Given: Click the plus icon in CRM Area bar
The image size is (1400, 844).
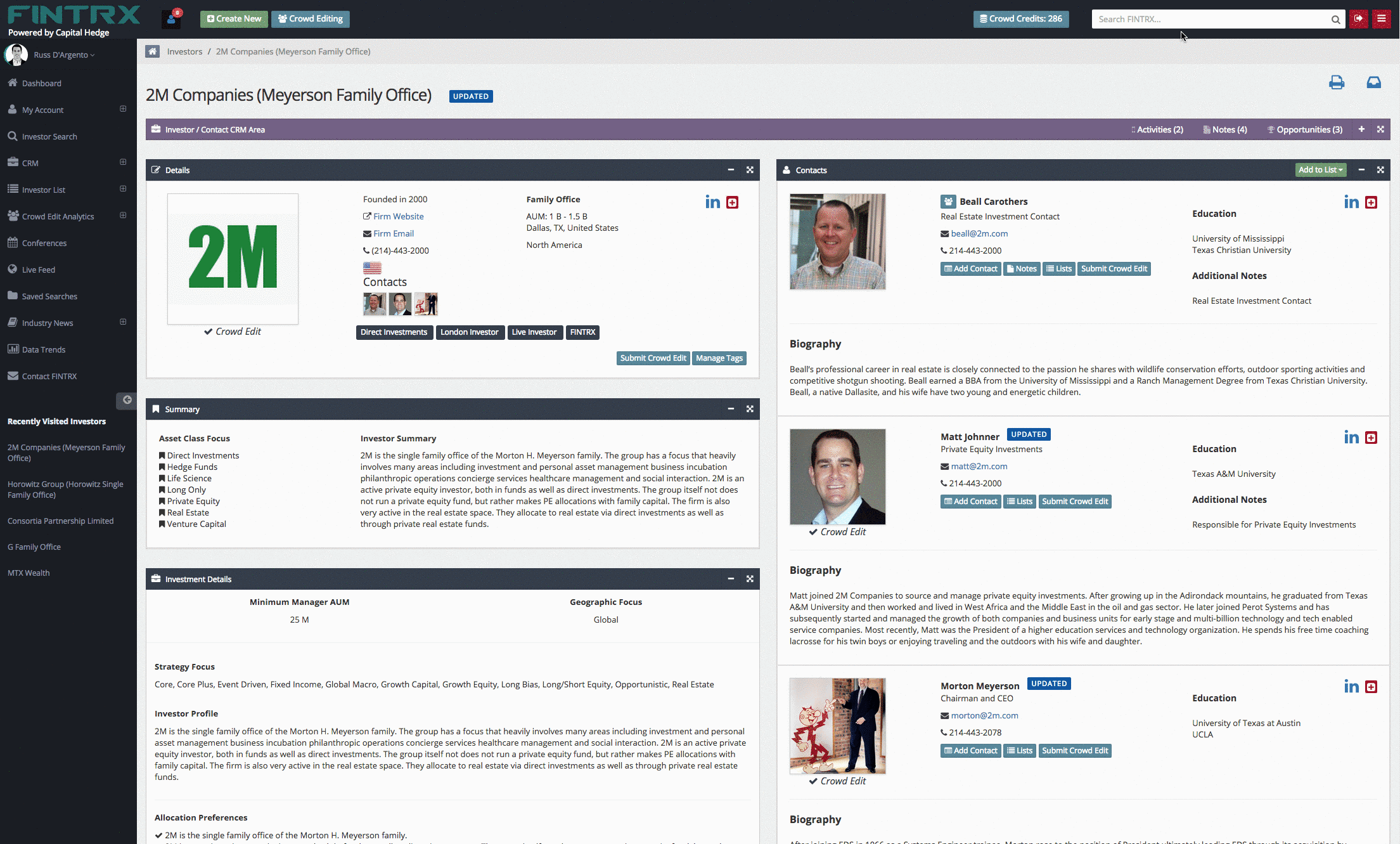Looking at the screenshot, I should 1361,129.
